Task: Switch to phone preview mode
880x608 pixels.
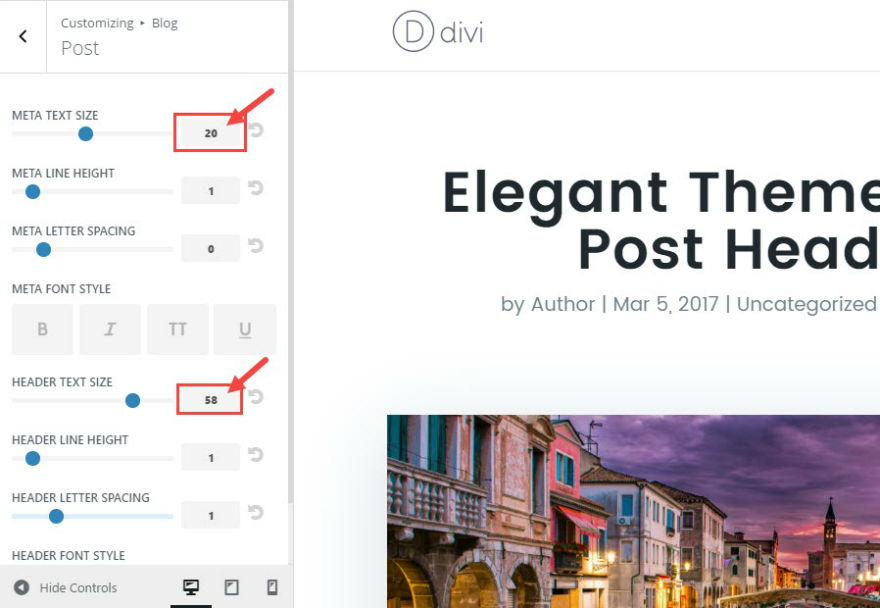Action: pyautogui.click(x=272, y=588)
